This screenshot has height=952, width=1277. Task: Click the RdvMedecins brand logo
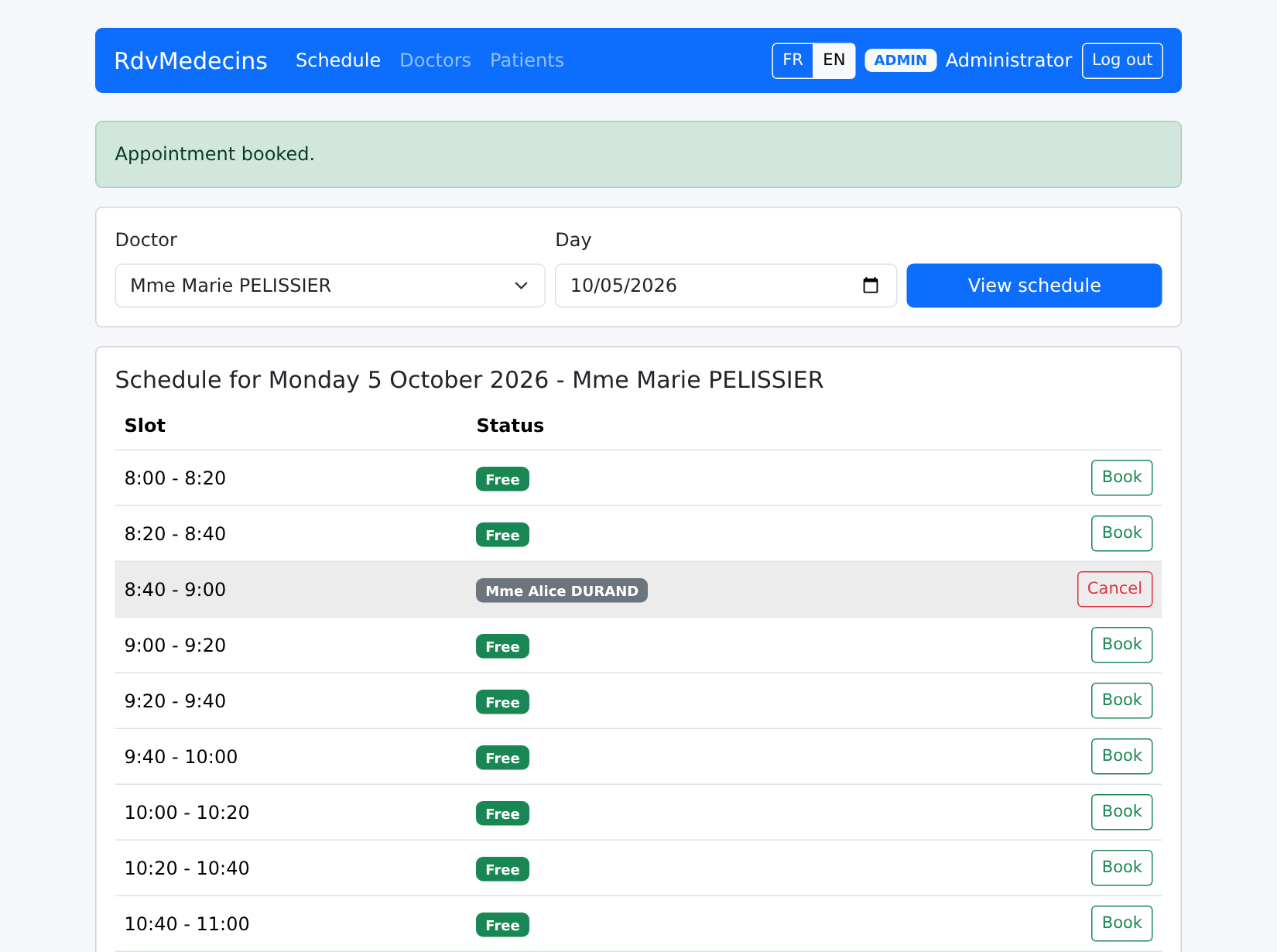coord(190,60)
